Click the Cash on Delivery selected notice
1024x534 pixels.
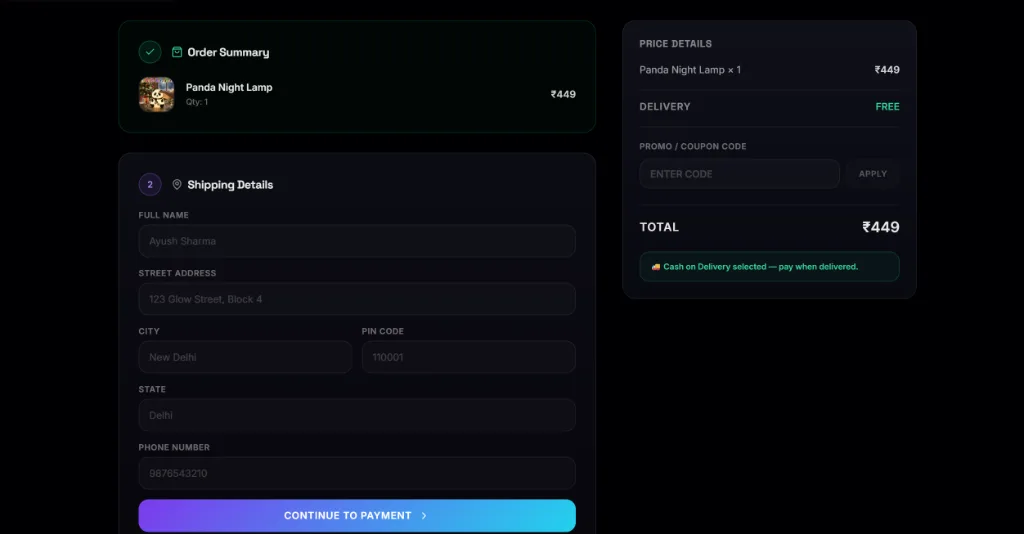(x=769, y=267)
